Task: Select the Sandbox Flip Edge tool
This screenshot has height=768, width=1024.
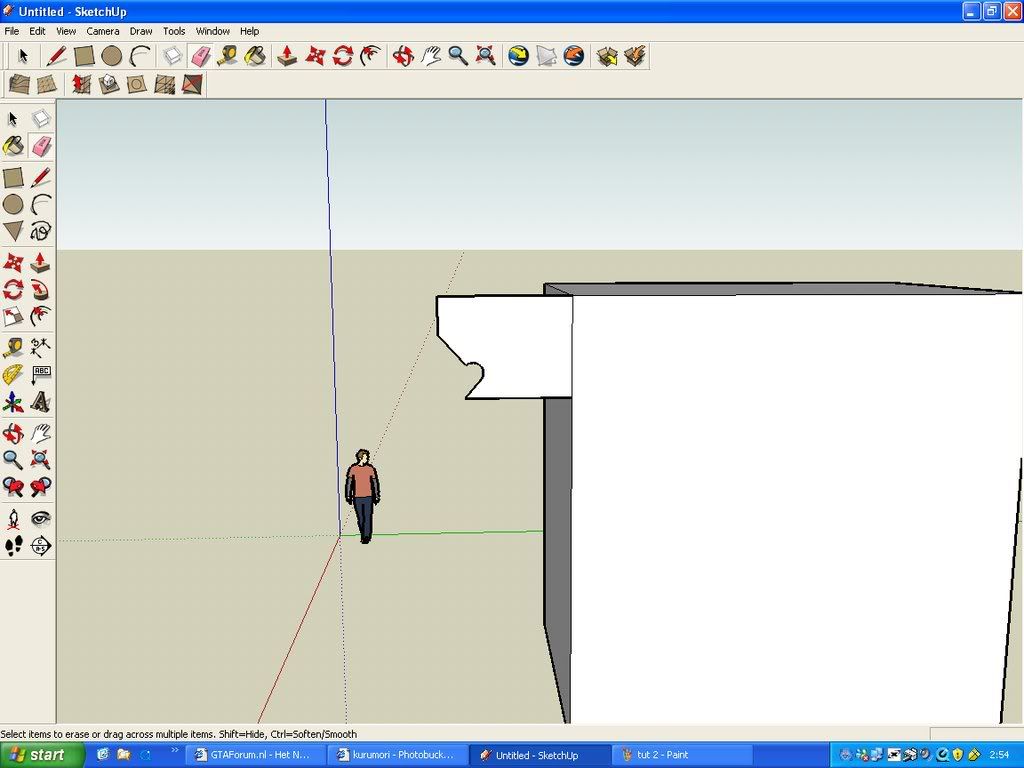Action: tap(192, 84)
